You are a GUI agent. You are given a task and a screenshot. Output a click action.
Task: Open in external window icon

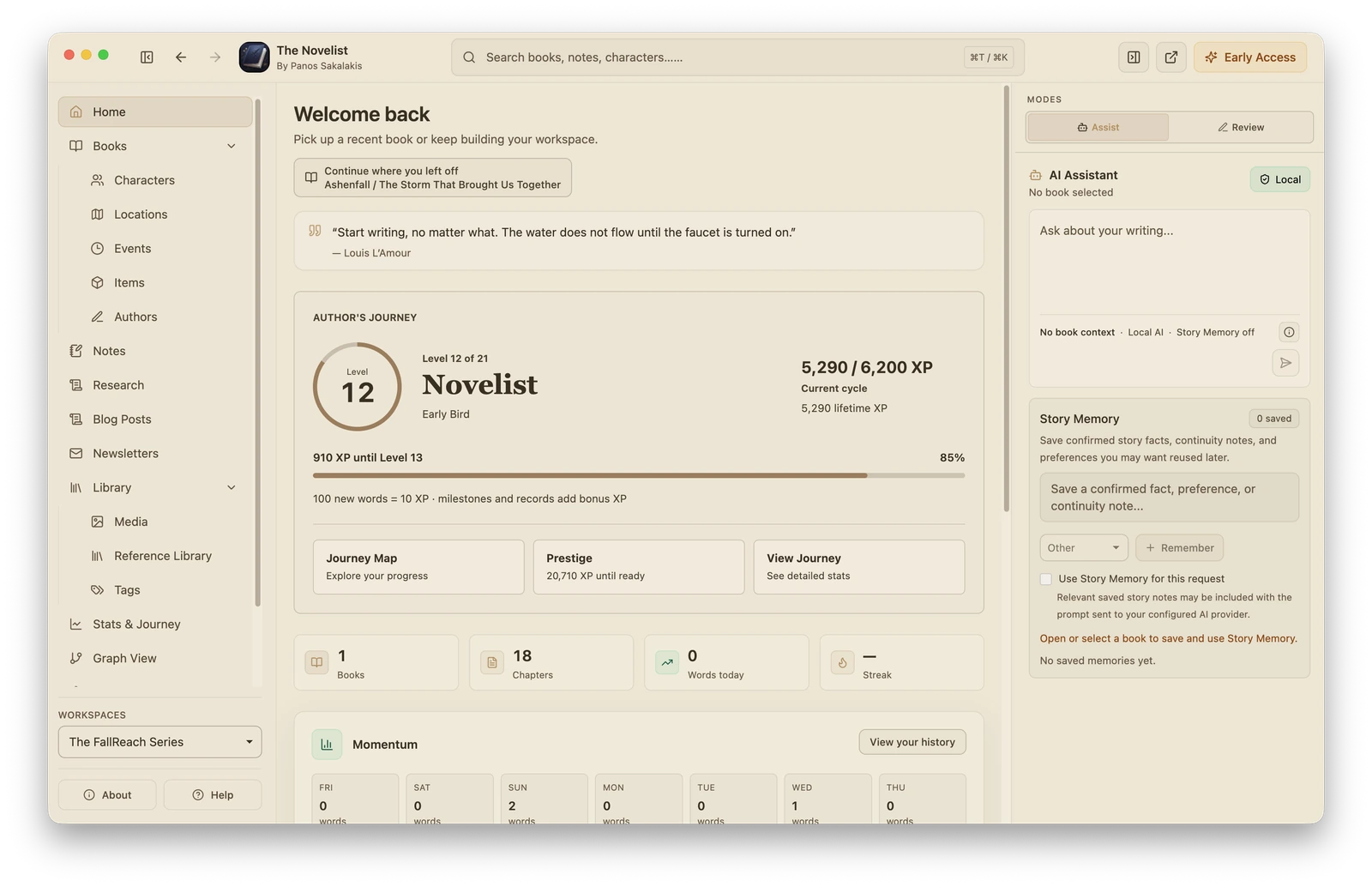click(x=1171, y=57)
